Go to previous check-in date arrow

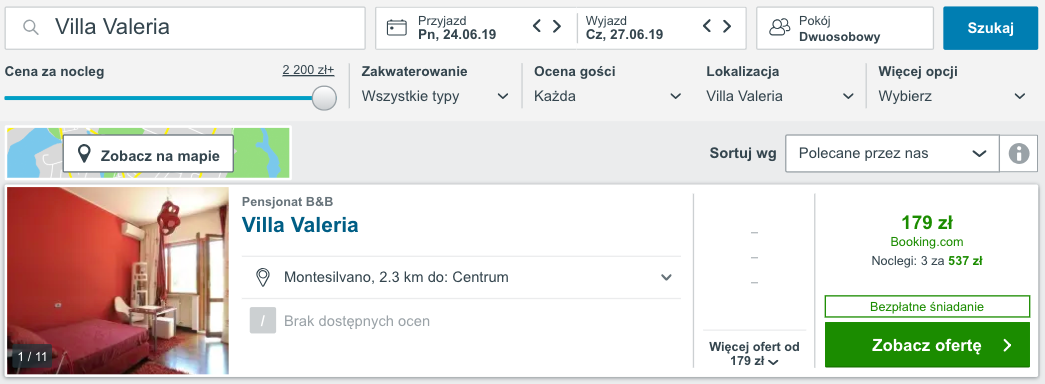click(537, 27)
